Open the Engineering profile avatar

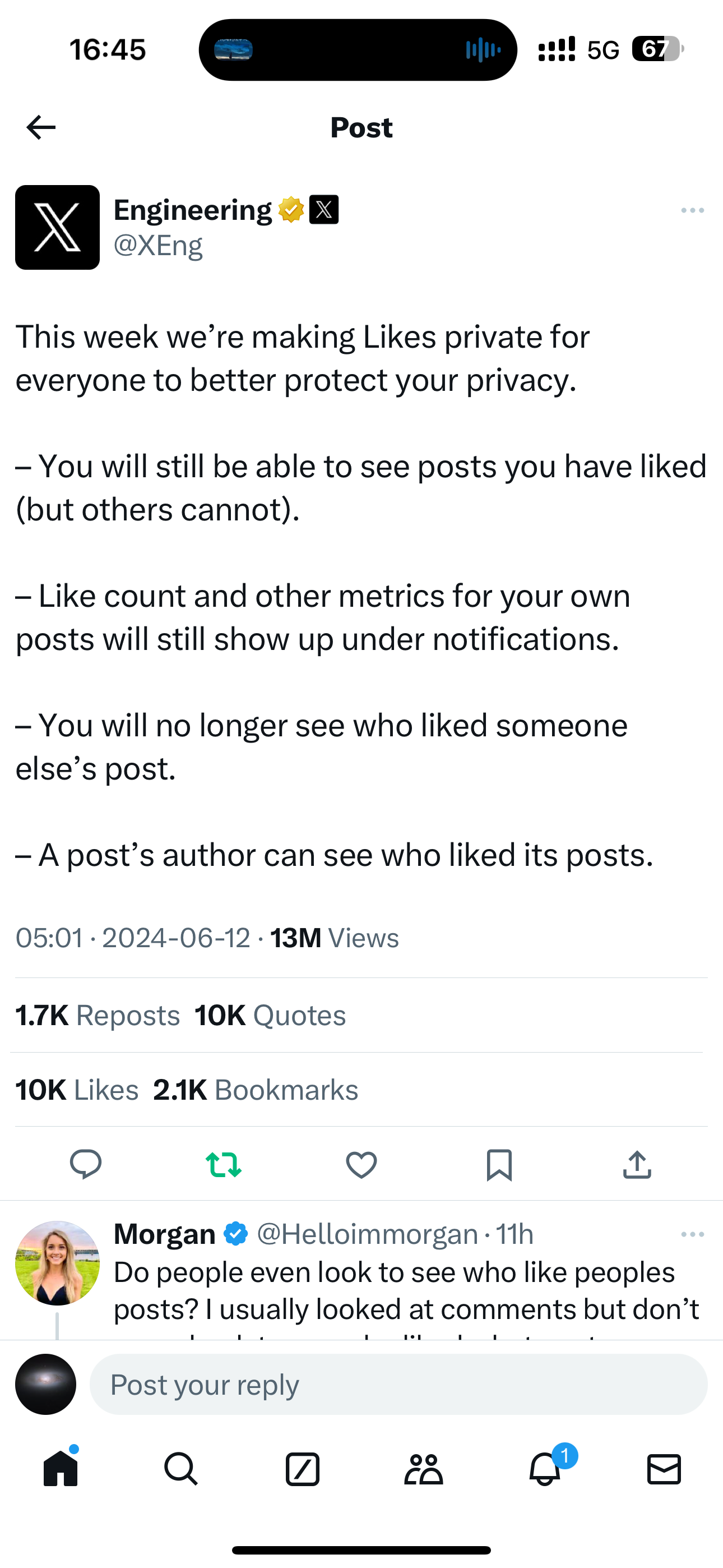click(57, 228)
